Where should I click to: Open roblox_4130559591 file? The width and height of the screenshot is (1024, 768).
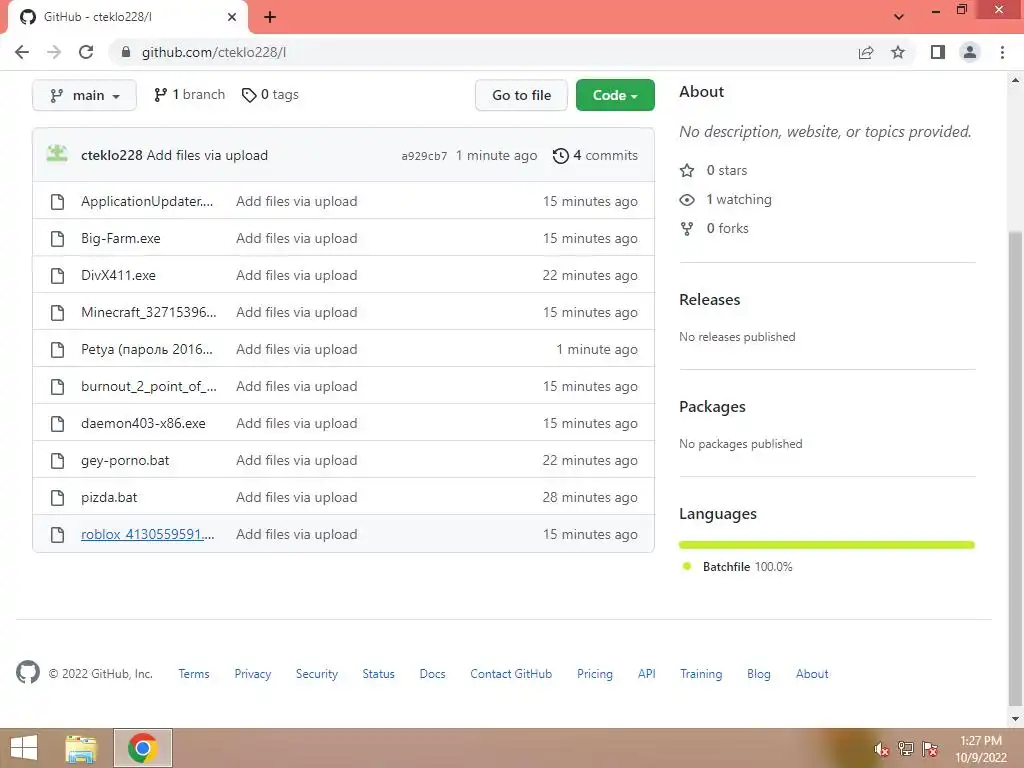(148, 534)
